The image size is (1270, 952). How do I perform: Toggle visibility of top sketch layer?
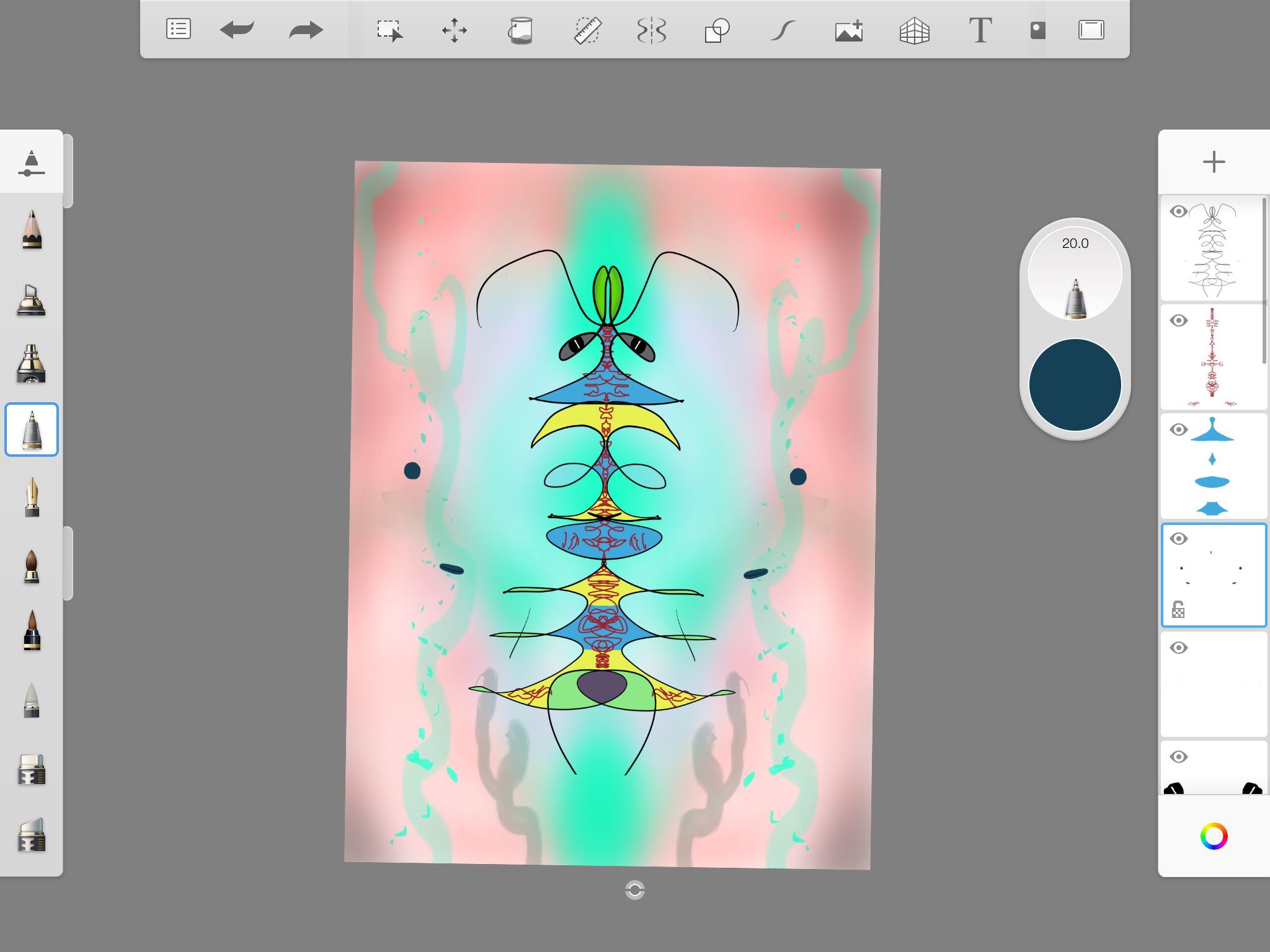[x=1178, y=211]
